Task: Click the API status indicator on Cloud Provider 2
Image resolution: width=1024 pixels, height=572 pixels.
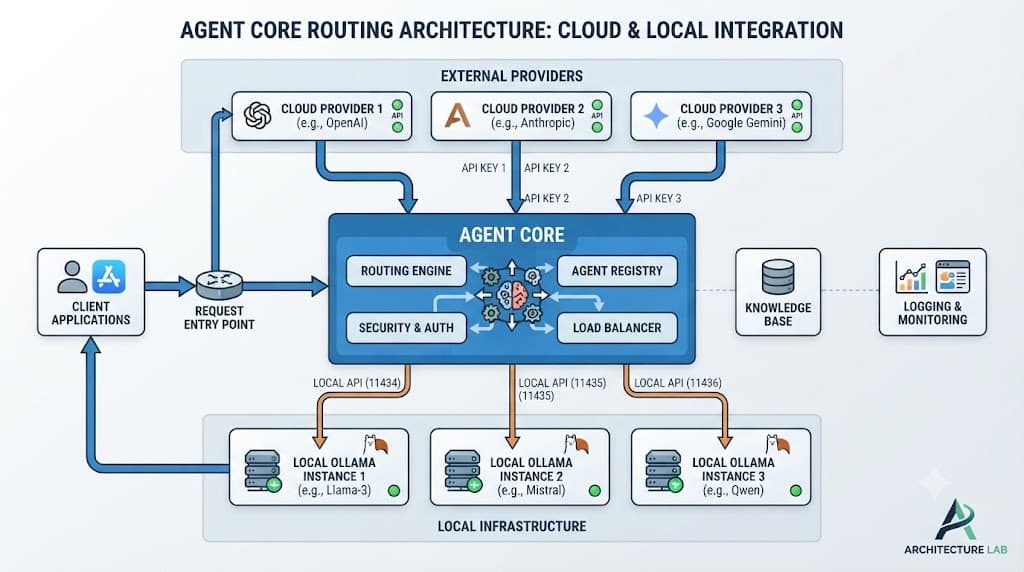Action: (x=597, y=116)
